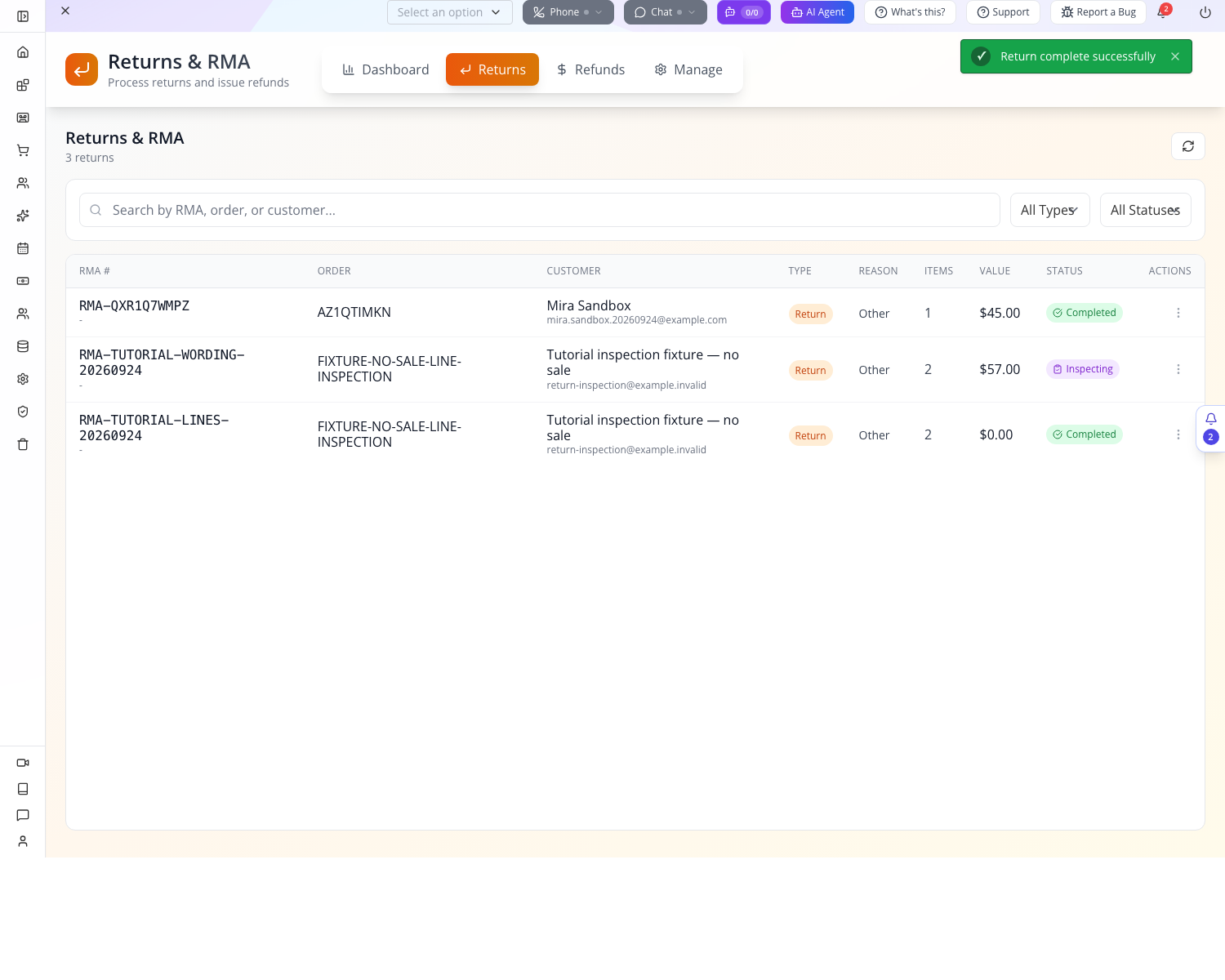Click the power logout icon
The image size is (1225, 980).
(1205, 12)
